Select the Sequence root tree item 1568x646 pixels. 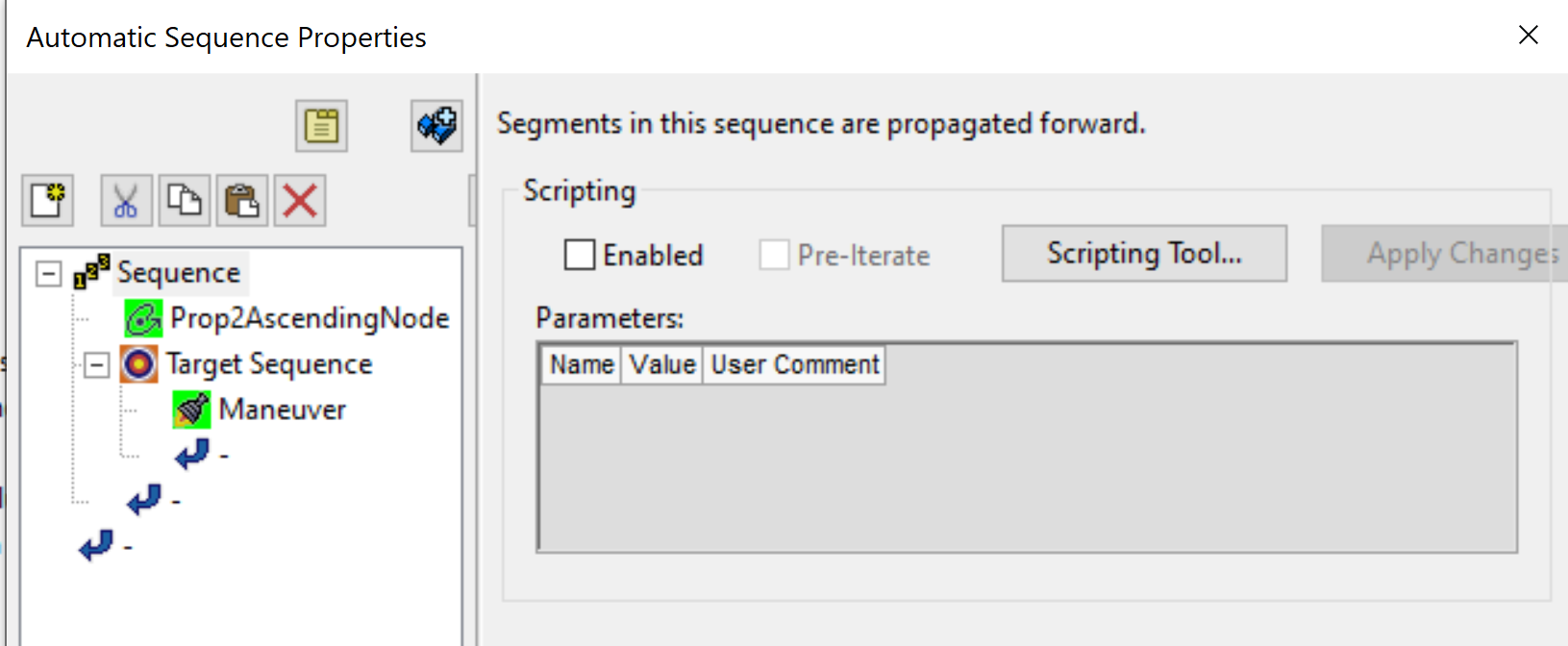pyautogui.click(x=179, y=273)
